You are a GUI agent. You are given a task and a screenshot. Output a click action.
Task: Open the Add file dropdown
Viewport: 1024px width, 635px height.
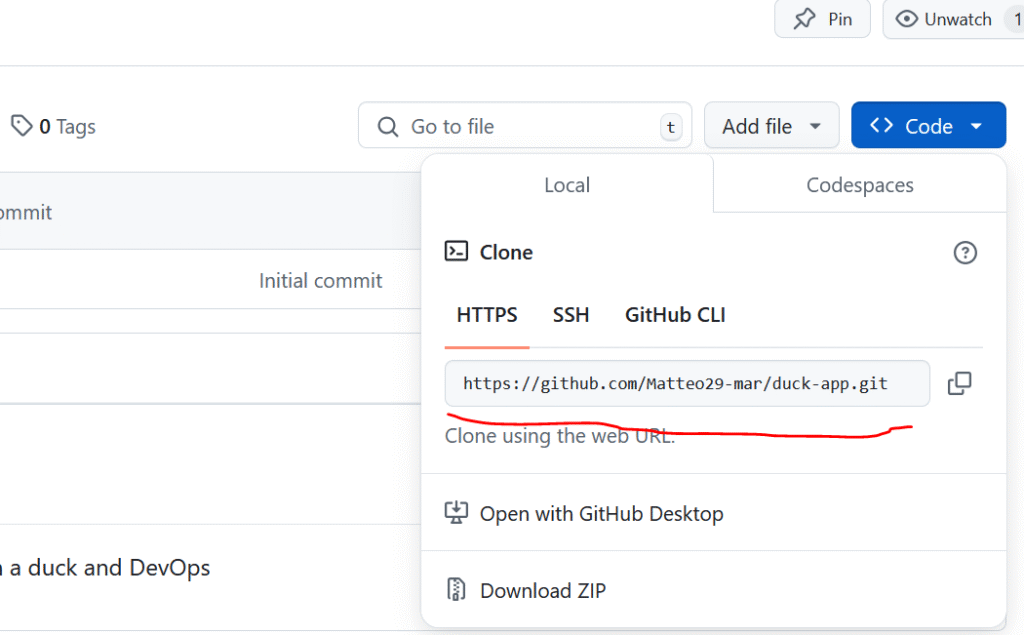click(x=771, y=125)
